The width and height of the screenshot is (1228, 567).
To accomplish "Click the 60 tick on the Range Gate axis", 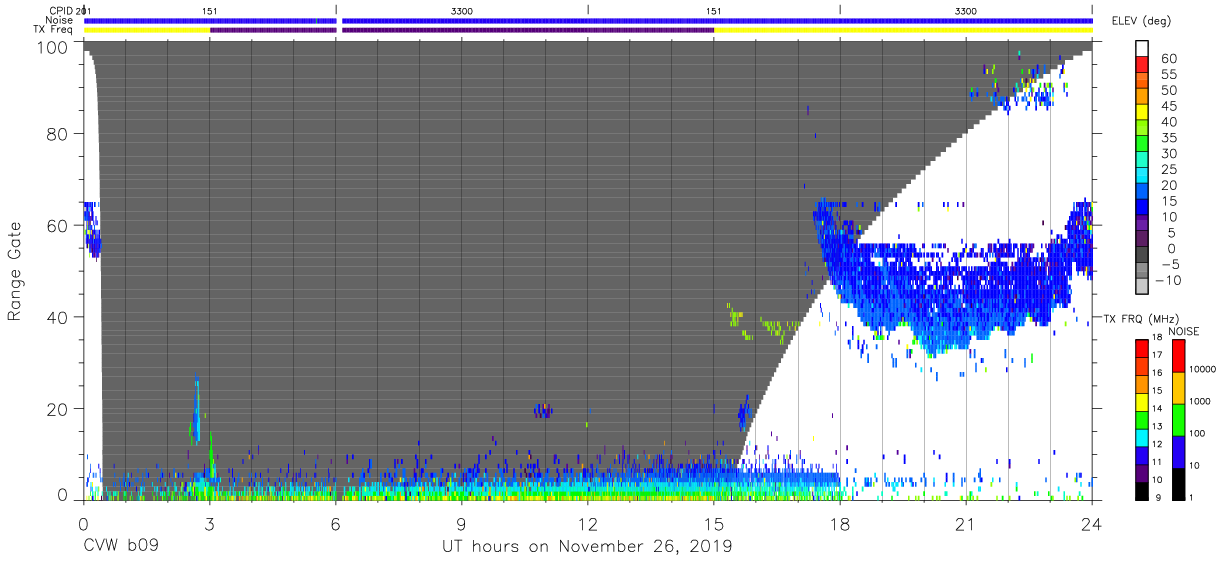I will (59, 225).
